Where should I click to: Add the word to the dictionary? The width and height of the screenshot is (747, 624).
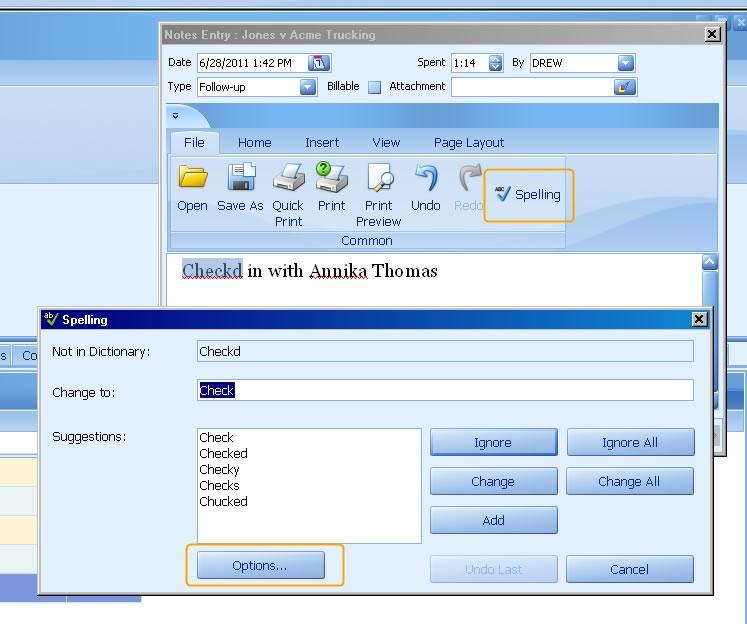coord(494,520)
